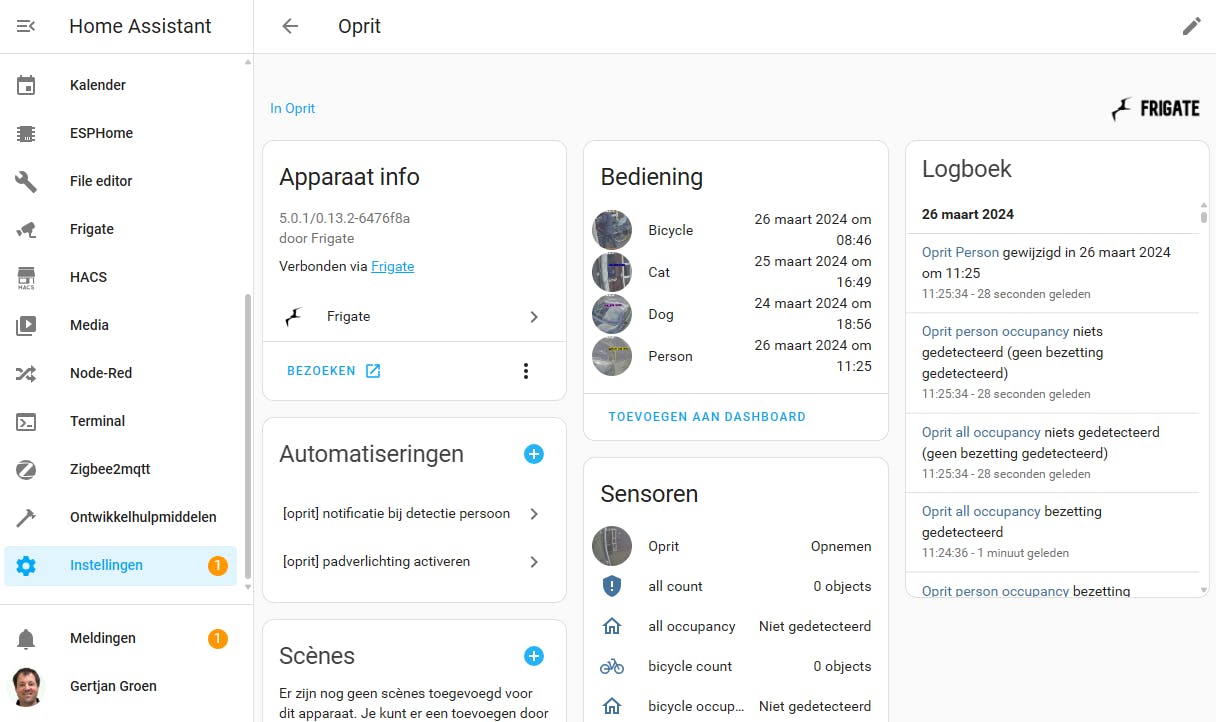
Task: Add scene with the plus icon
Action: tap(534, 656)
